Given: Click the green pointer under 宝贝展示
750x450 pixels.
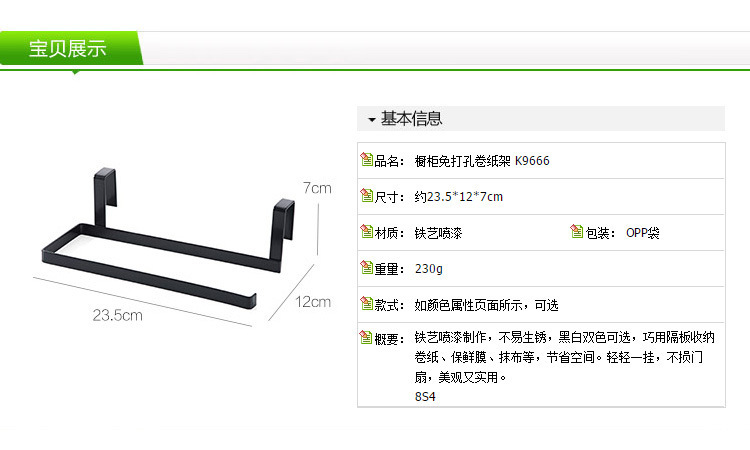Looking at the screenshot, I should [x=75, y=72].
